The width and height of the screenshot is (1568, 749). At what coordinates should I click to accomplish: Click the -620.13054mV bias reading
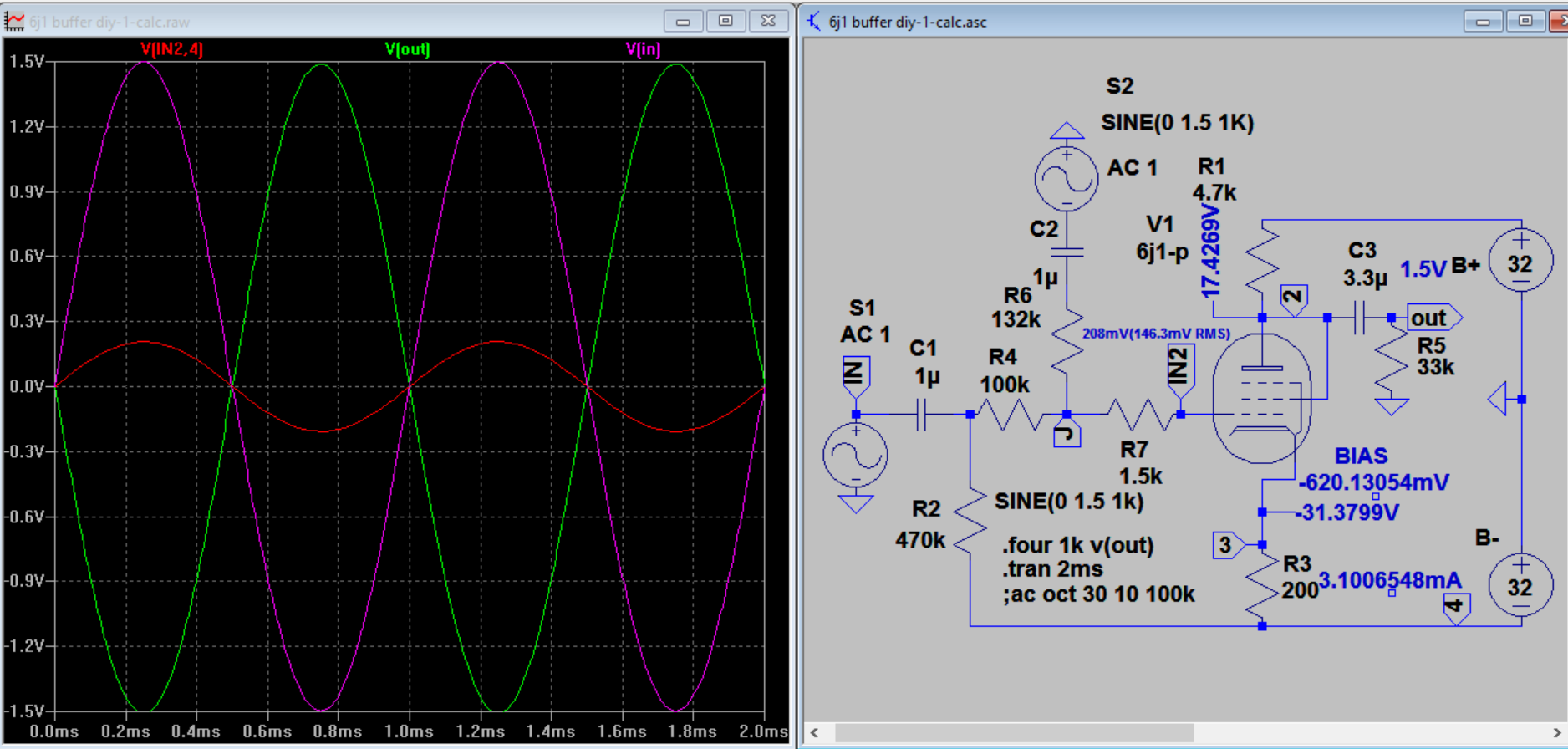[x=1373, y=482]
